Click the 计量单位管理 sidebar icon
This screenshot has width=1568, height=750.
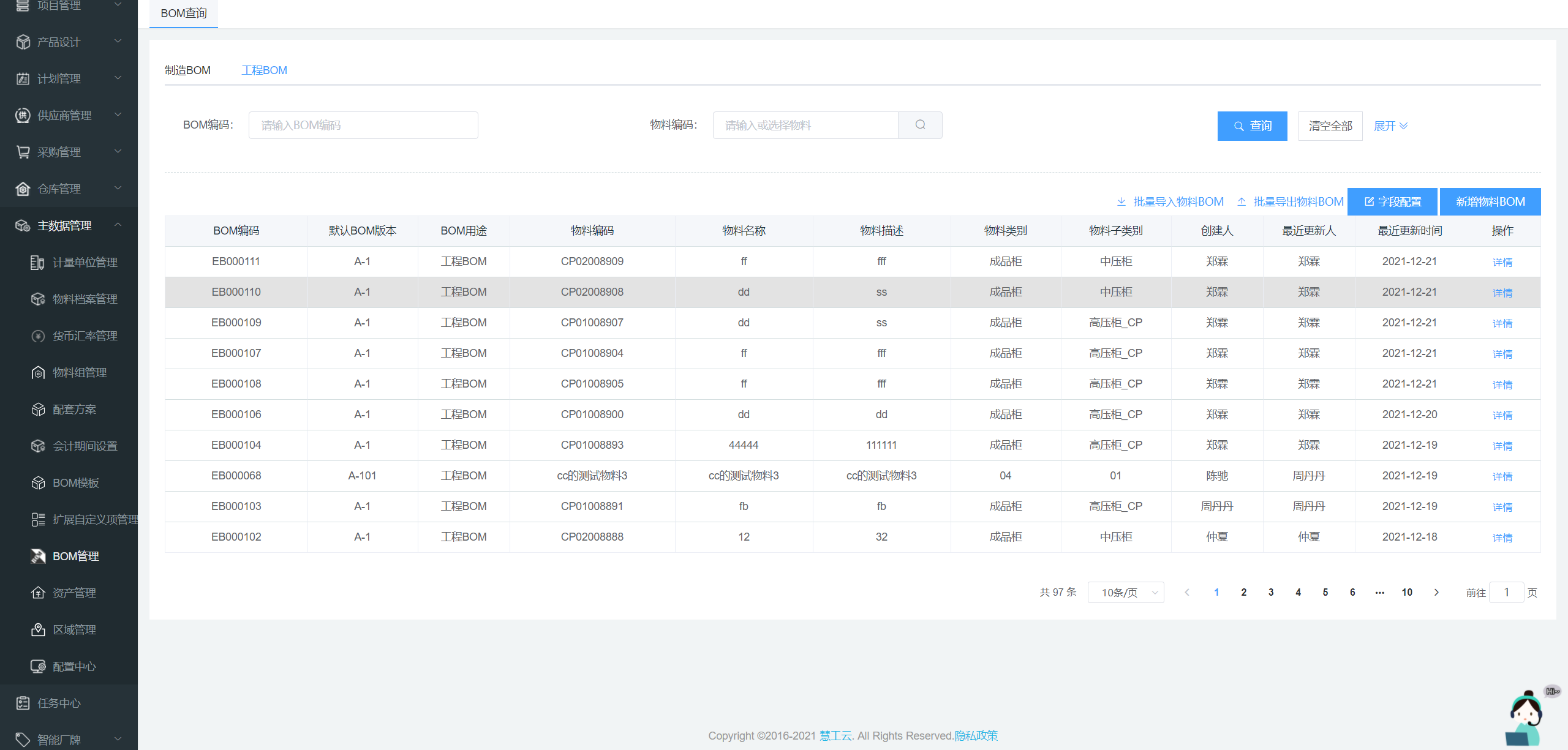coord(38,262)
